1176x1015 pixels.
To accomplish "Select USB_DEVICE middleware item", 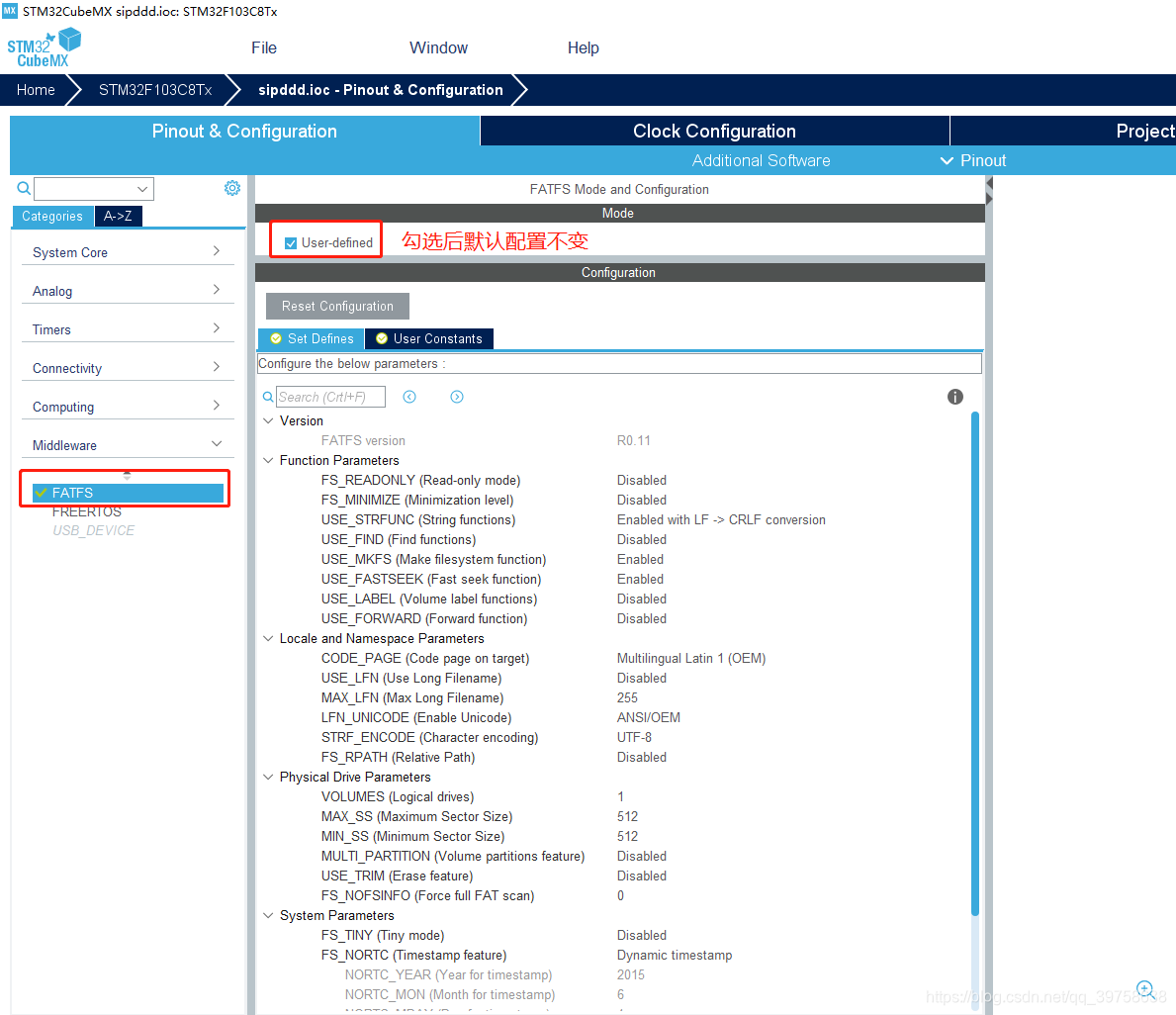I will pos(94,530).
